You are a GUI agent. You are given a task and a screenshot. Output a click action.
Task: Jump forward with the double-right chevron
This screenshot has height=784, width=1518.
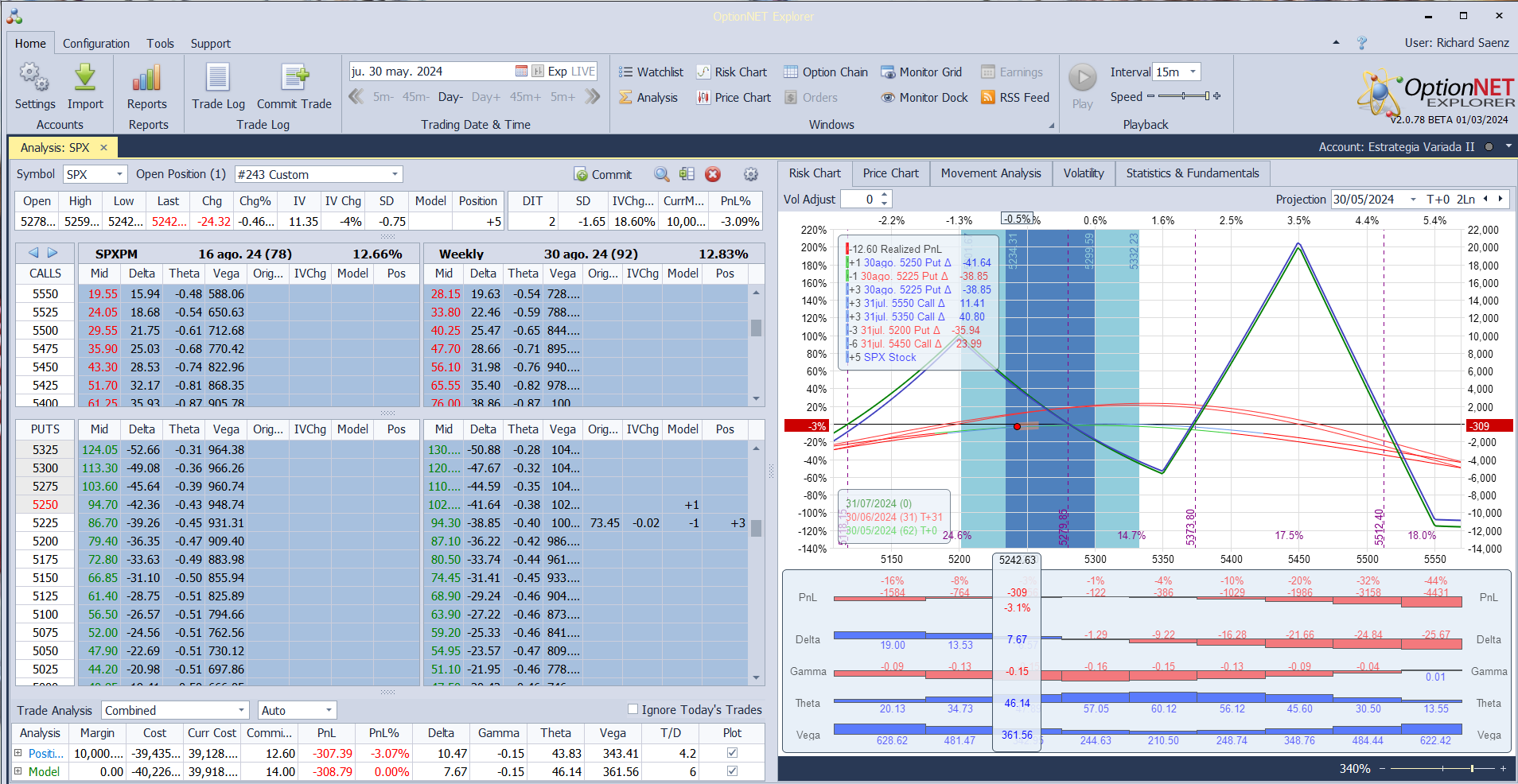[593, 97]
